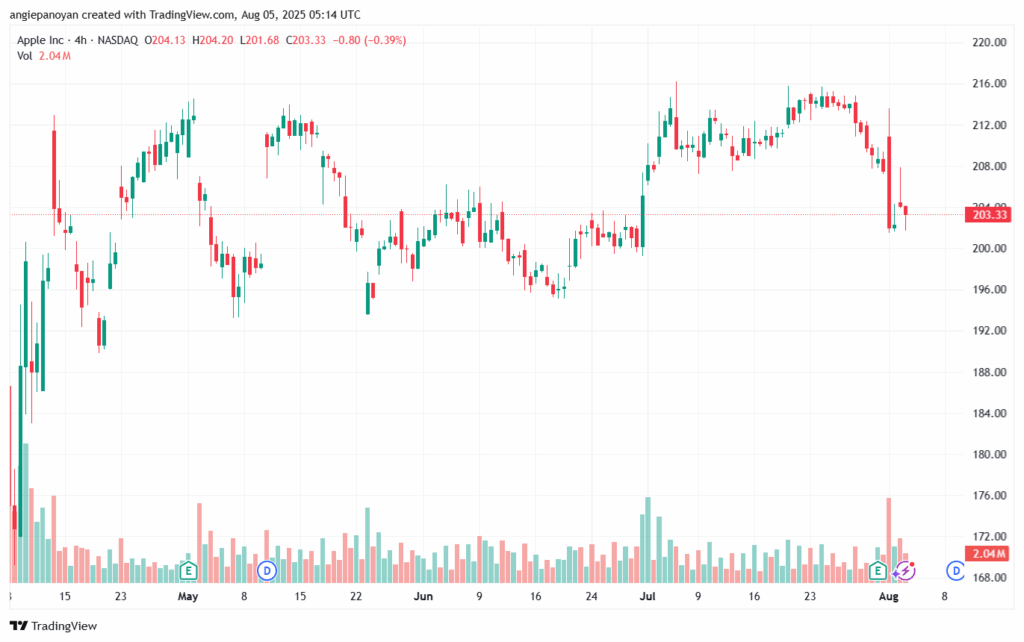Click the tallest green volume bar near Jul

(x=648, y=540)
